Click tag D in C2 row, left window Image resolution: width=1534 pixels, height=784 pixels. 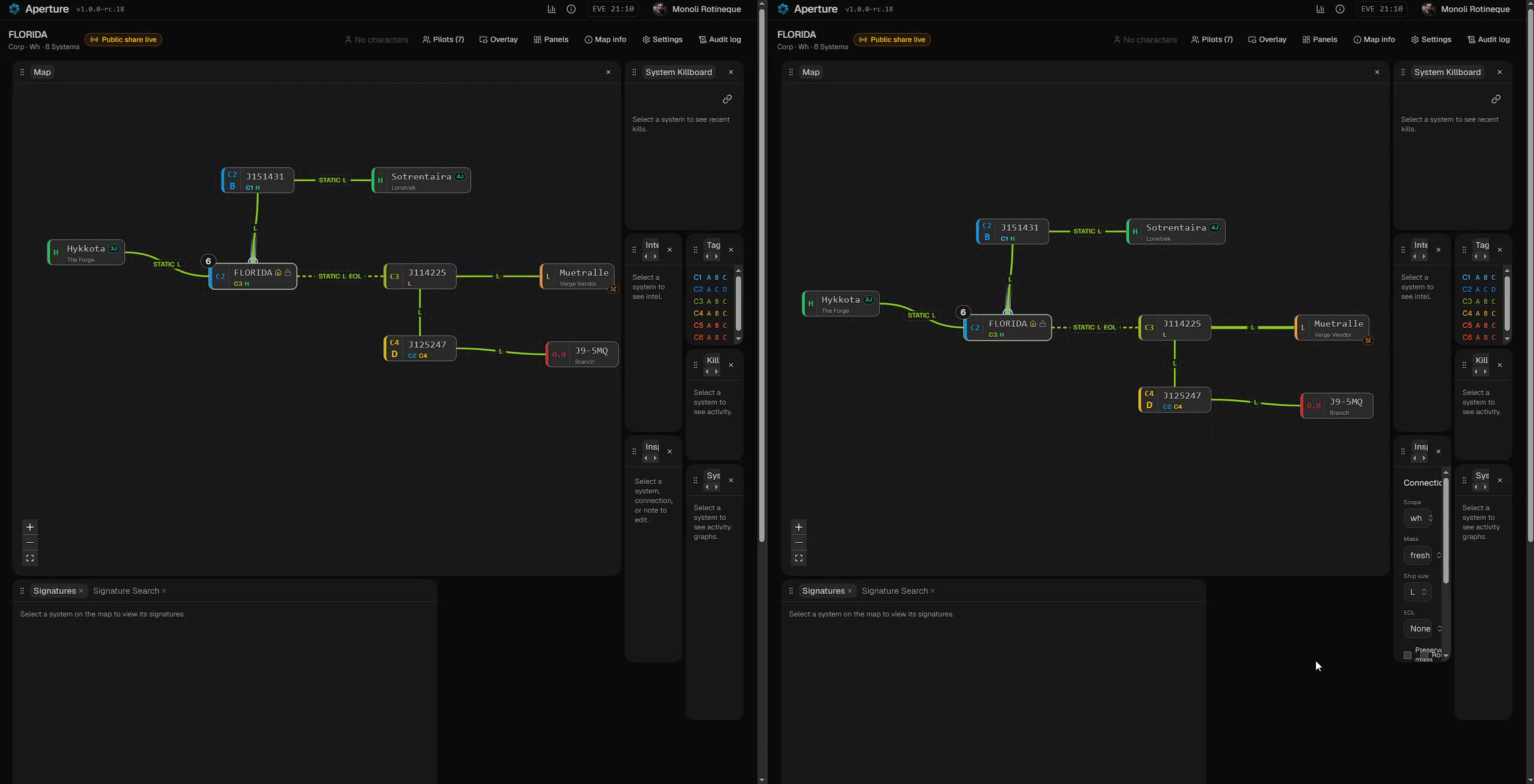(725, 289)
